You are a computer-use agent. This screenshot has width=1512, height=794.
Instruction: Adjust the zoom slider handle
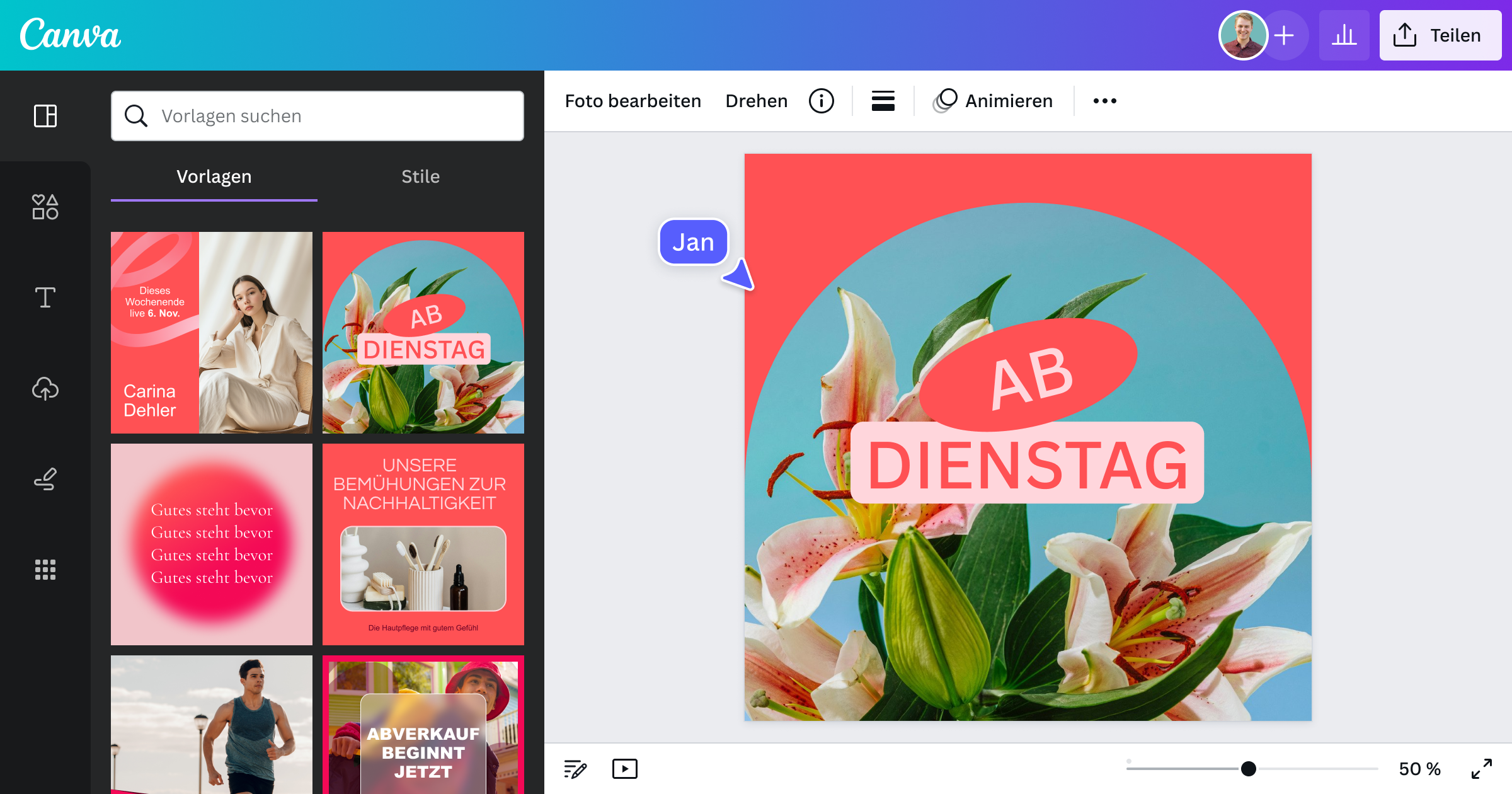pyautogui.click(x=1249, y=768)
